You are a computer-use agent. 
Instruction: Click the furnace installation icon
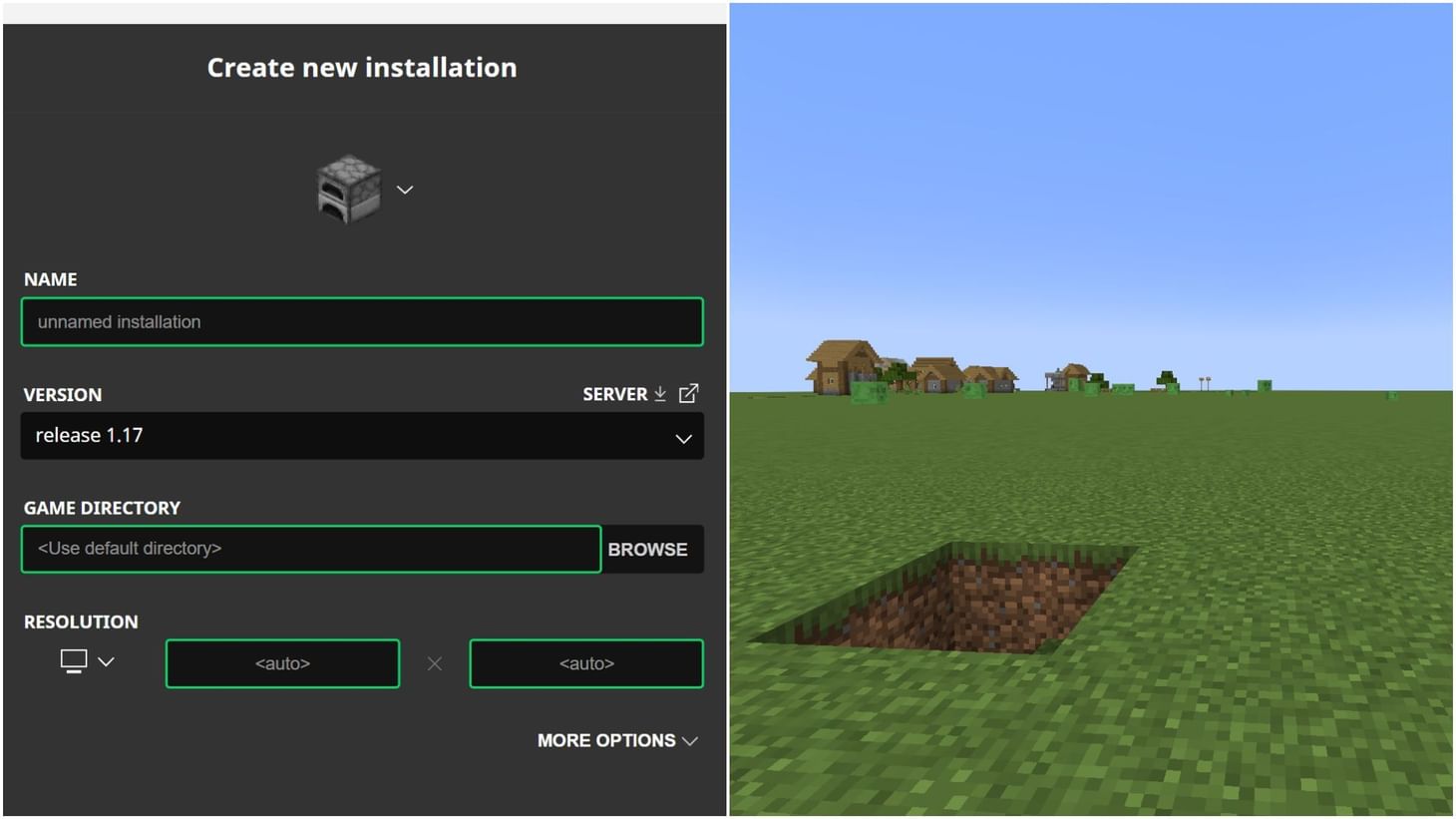click(x=348, y=189)
